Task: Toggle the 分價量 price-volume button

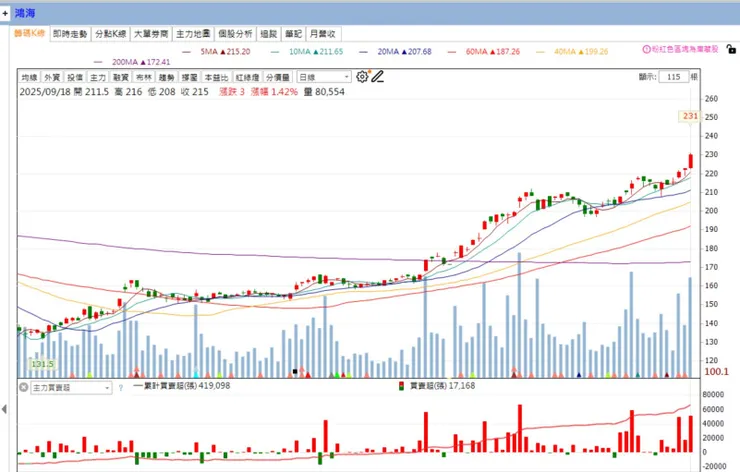Action: [278, 77]
